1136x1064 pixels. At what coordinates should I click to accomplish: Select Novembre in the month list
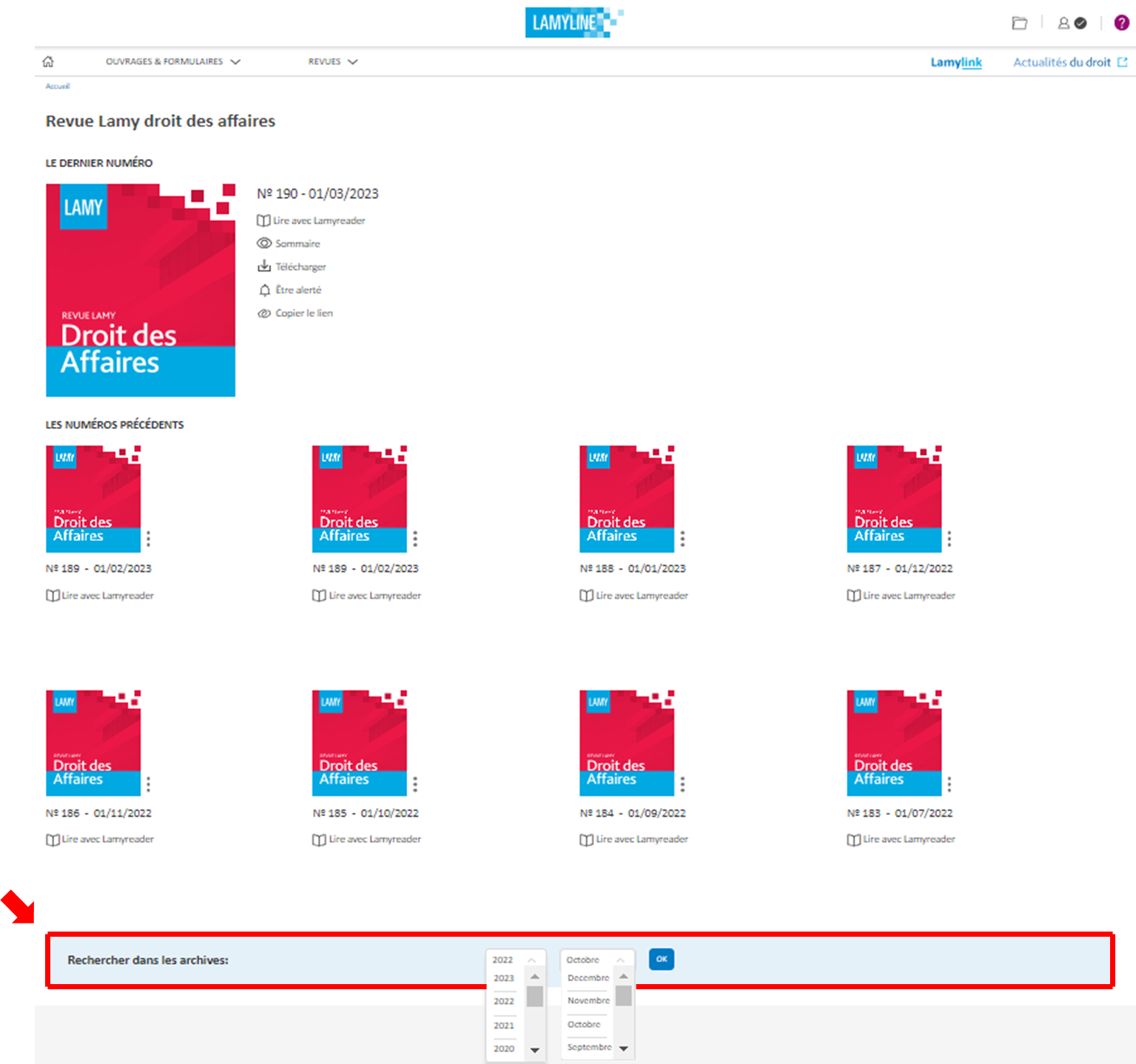pyautogui.click(x=588, y=1000)
